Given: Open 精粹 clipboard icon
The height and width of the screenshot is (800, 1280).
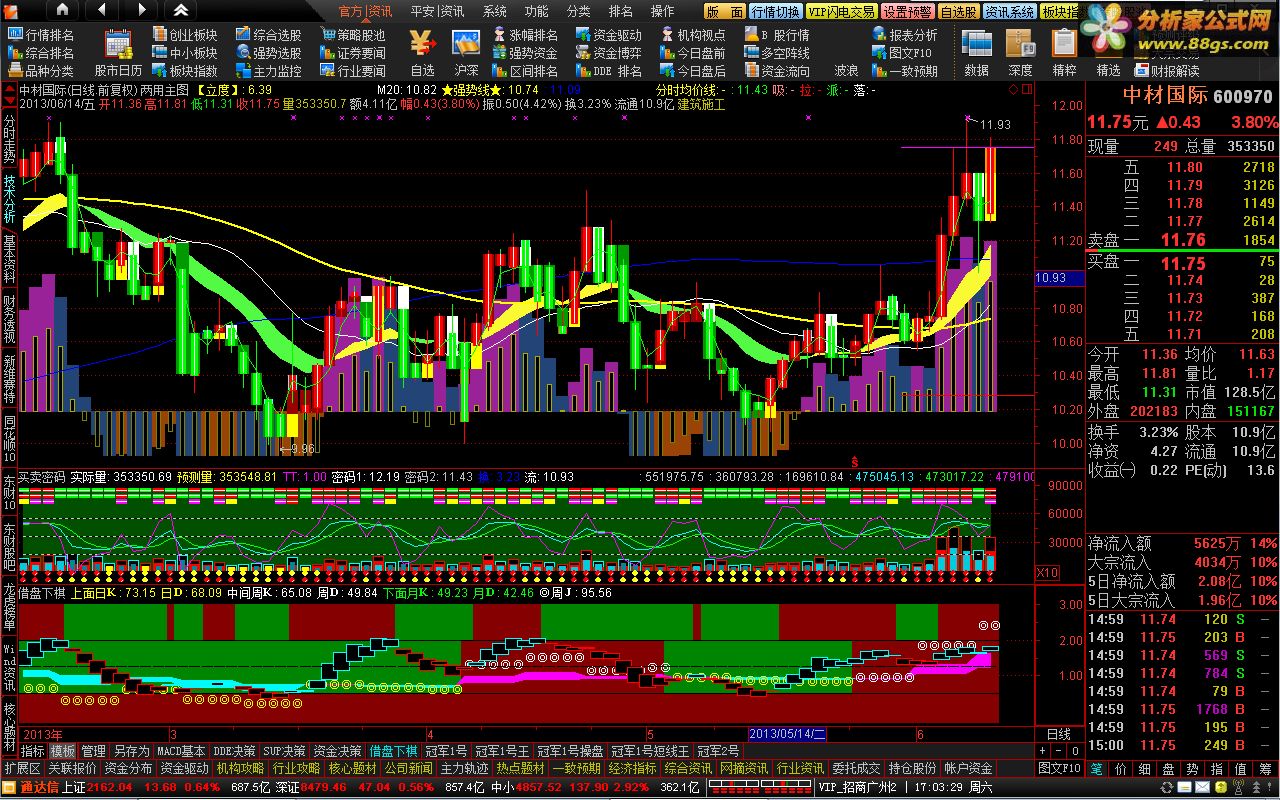Looking at the screenshot, I should (1065, 52).
